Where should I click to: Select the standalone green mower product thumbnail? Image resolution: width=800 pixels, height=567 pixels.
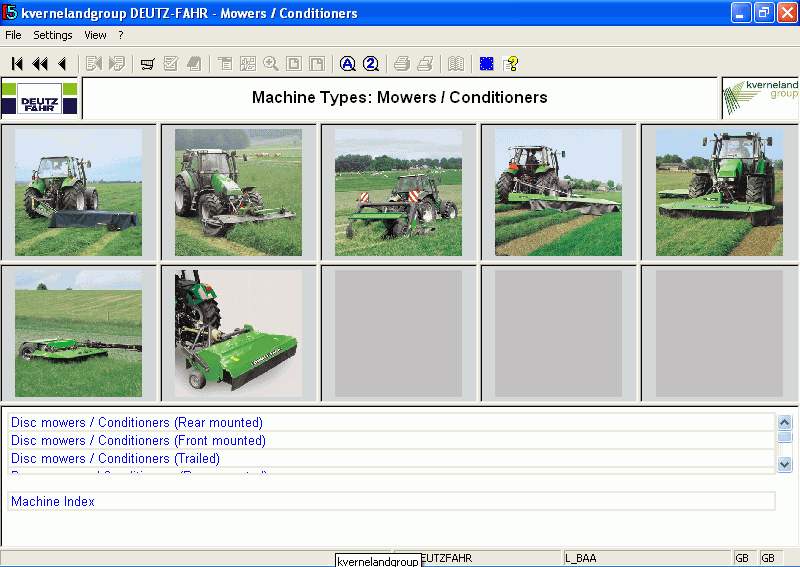[x=239, y=333]
